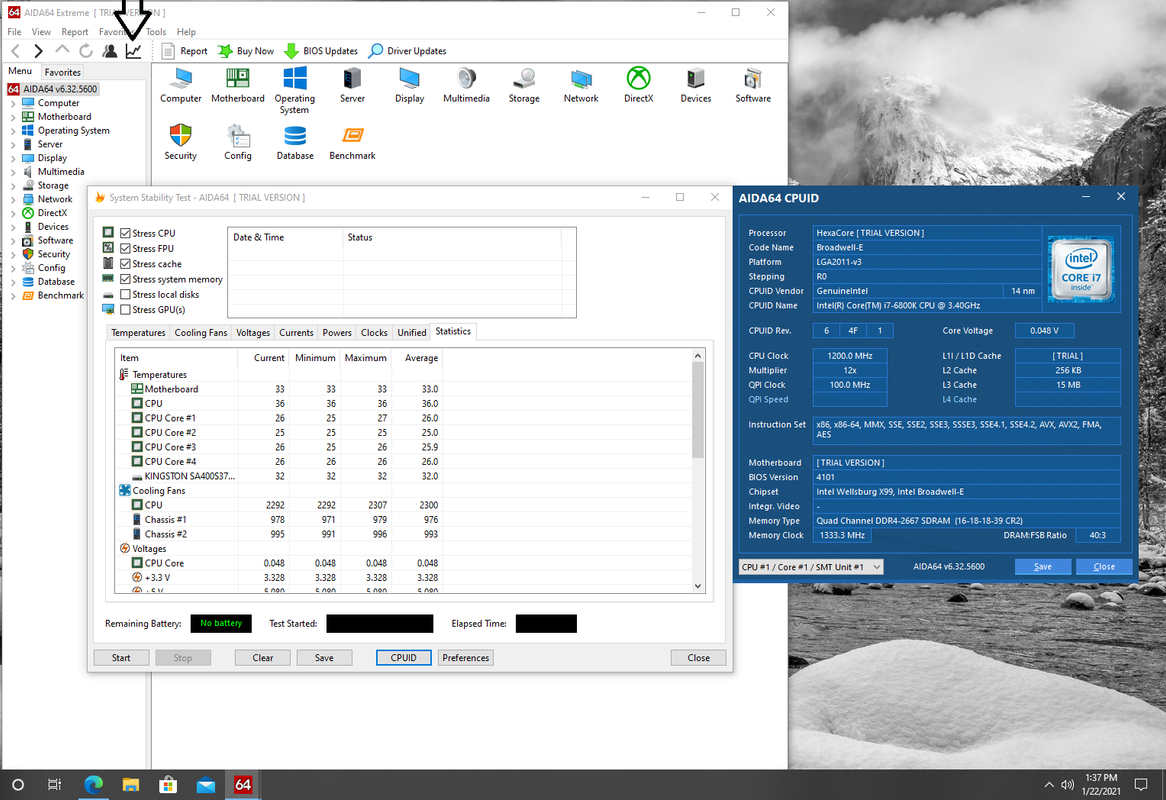Open BIOS Updates from toolbar

pyautogui.click(x=321, y=51)
